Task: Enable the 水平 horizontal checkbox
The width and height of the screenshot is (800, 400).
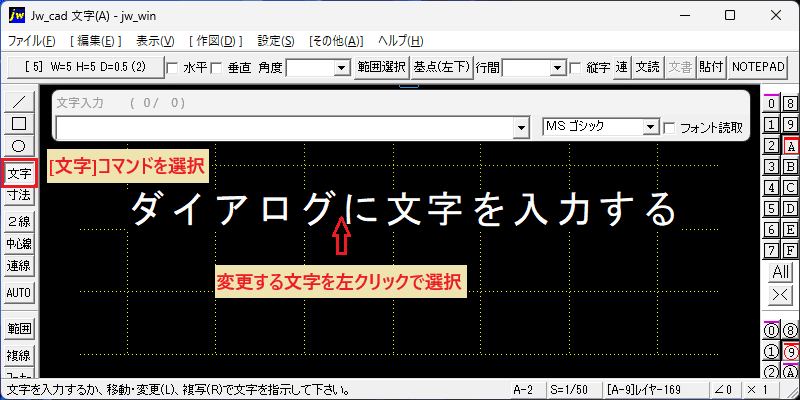Action: pos(172,68)
